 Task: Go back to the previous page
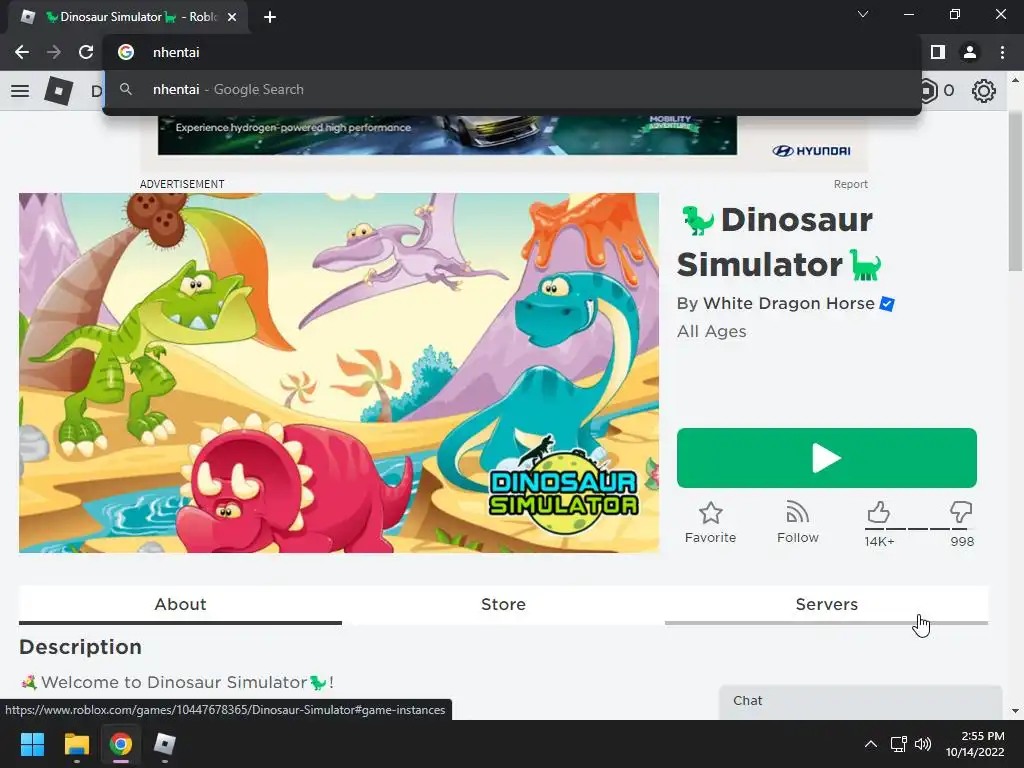tap(22, 52)
